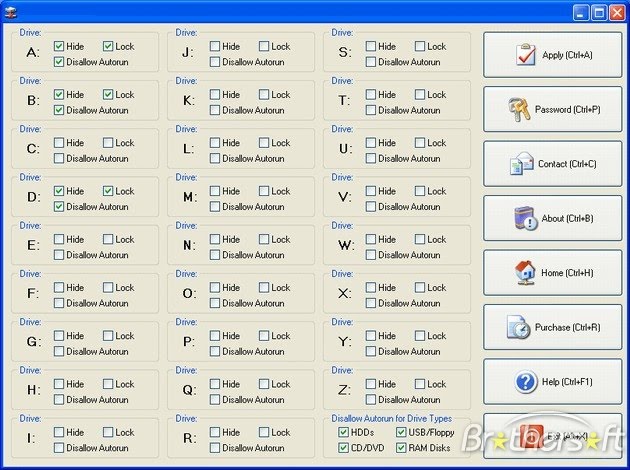The height and width of the screenshot is (470, 630).
Task: Enable Disallow Autorun for drive U:
Action: tap(370, 158)
